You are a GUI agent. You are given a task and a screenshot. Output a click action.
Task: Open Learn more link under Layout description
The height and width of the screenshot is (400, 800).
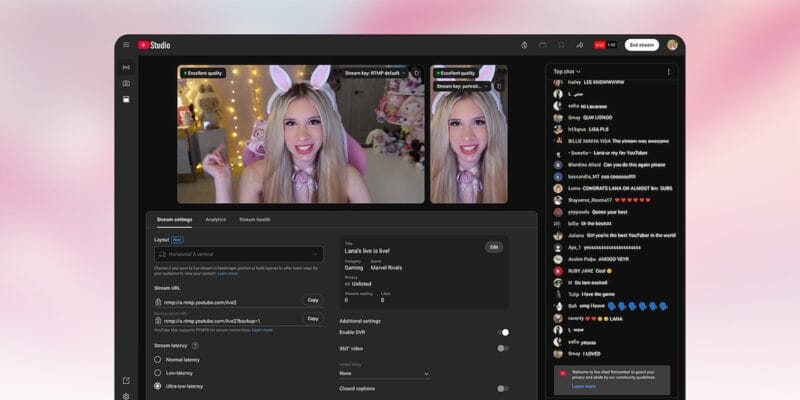click(228, 274)
